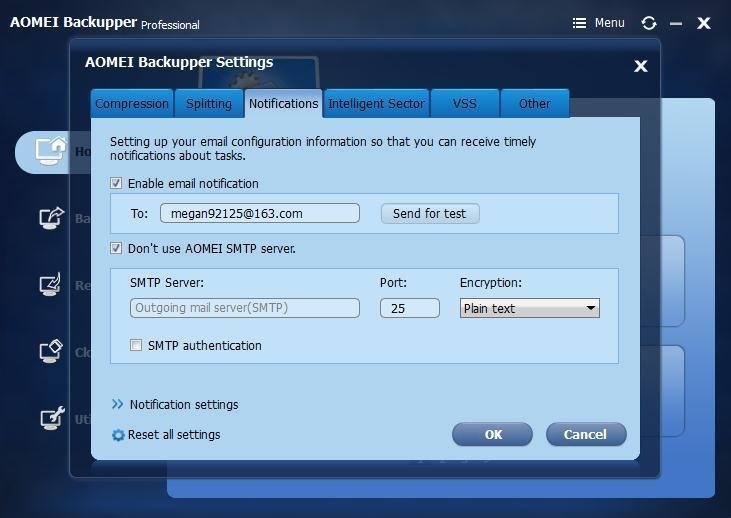Image resolution: width=731 pixels, height=518 pixels.
Task: Toggle Enable email notification checkbox
Action: click(x=116, y=183)
